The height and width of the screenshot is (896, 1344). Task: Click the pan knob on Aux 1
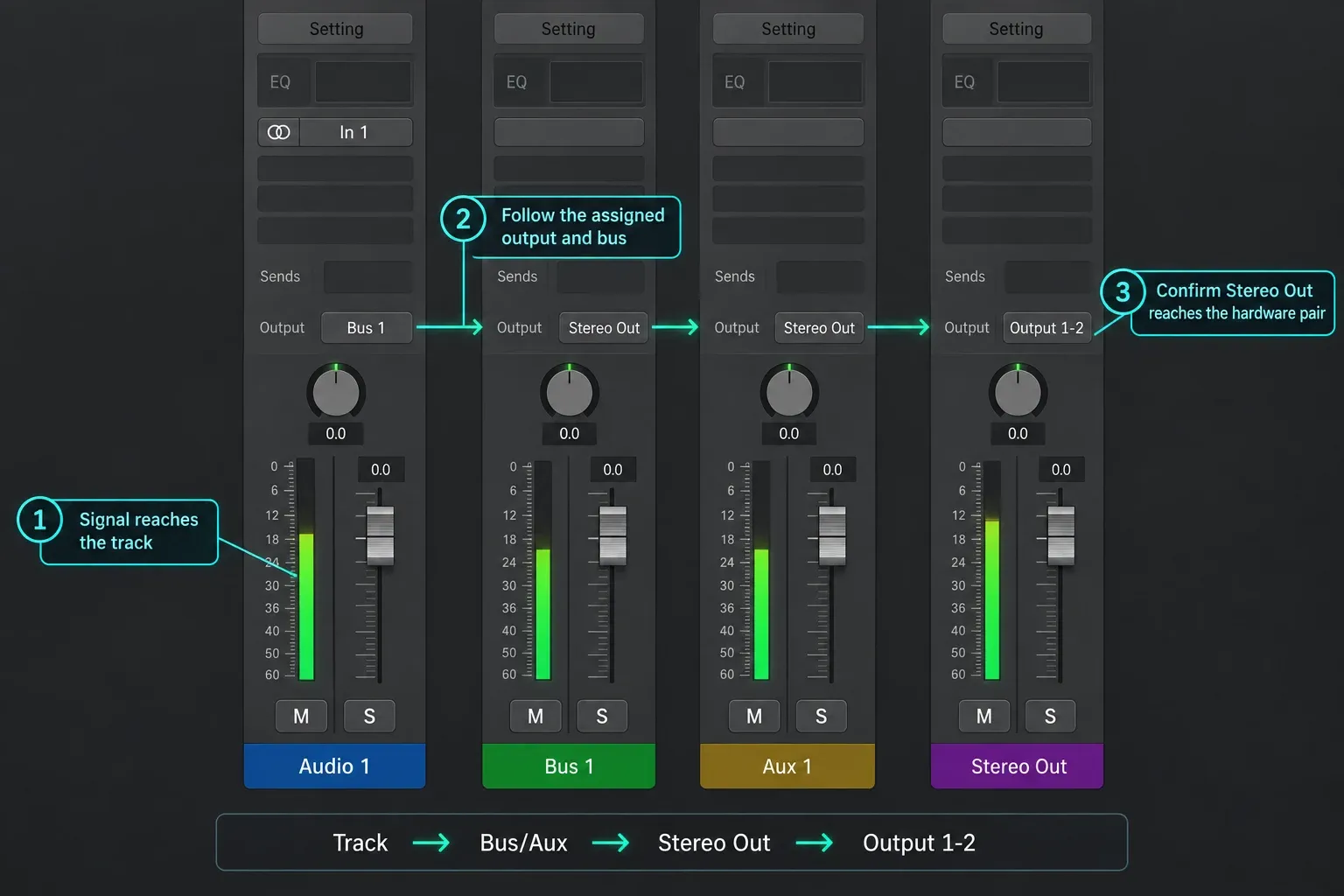(x=789, y=392)
